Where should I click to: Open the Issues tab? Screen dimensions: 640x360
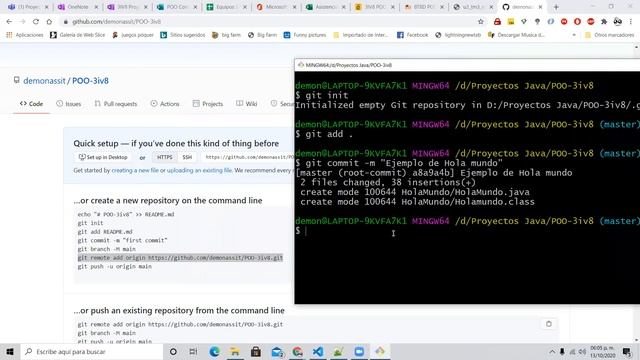69,104
